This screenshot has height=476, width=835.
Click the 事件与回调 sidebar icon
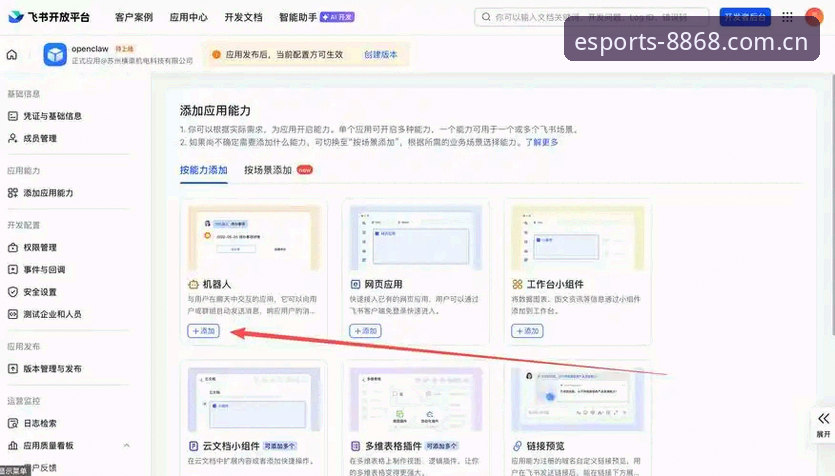13,270
